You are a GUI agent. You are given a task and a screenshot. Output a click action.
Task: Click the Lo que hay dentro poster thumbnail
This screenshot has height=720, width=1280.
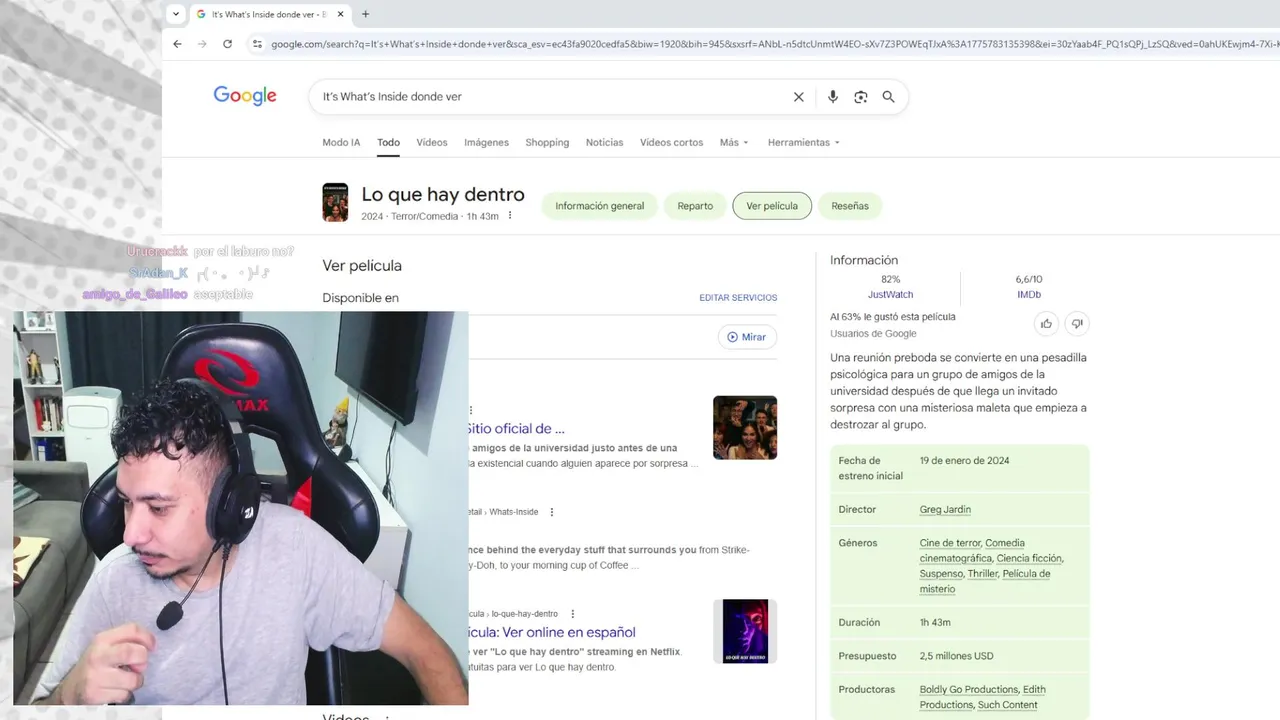(335, 202)
